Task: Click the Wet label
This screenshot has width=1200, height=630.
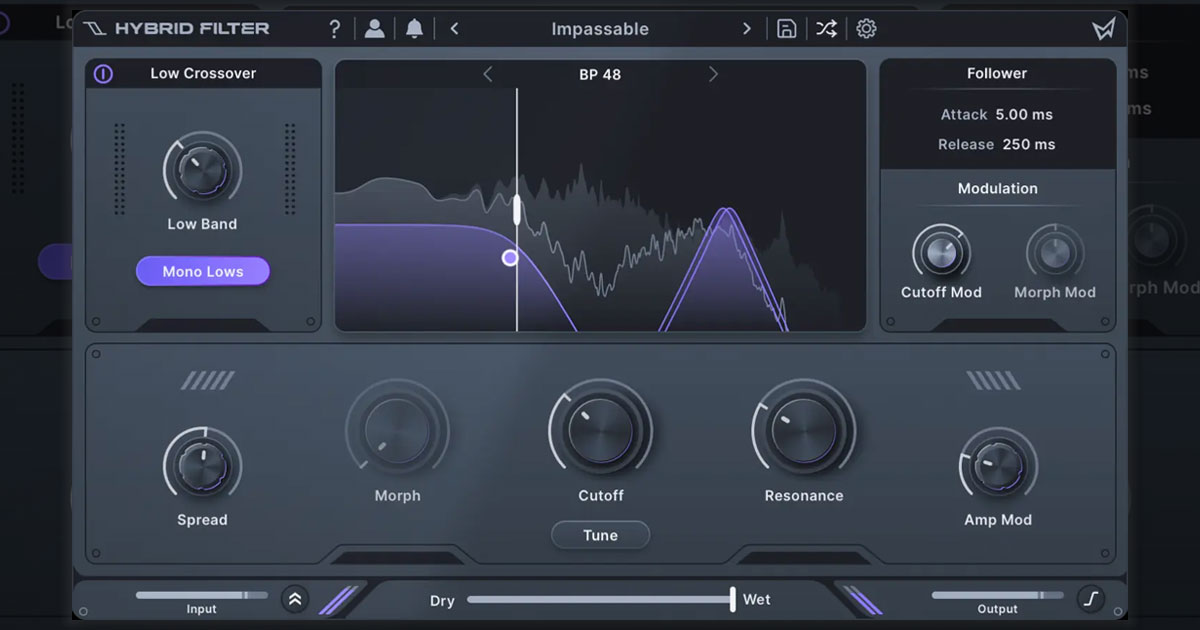Action: [757, 600]
